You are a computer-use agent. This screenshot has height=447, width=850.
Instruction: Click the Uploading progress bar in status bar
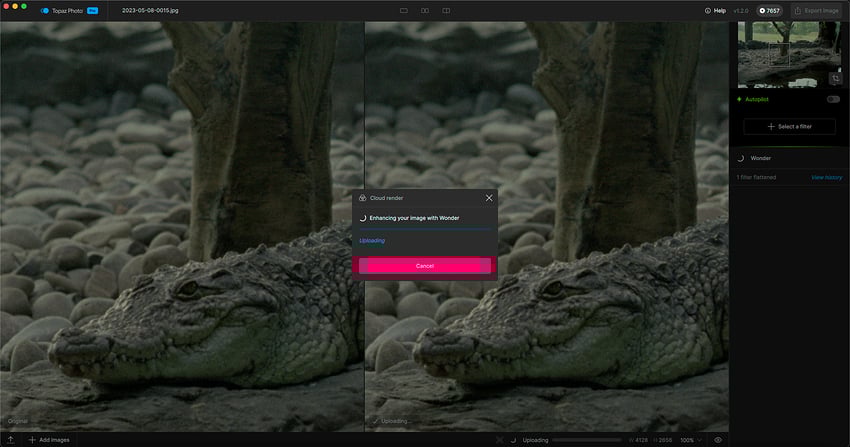click(587, 440)
